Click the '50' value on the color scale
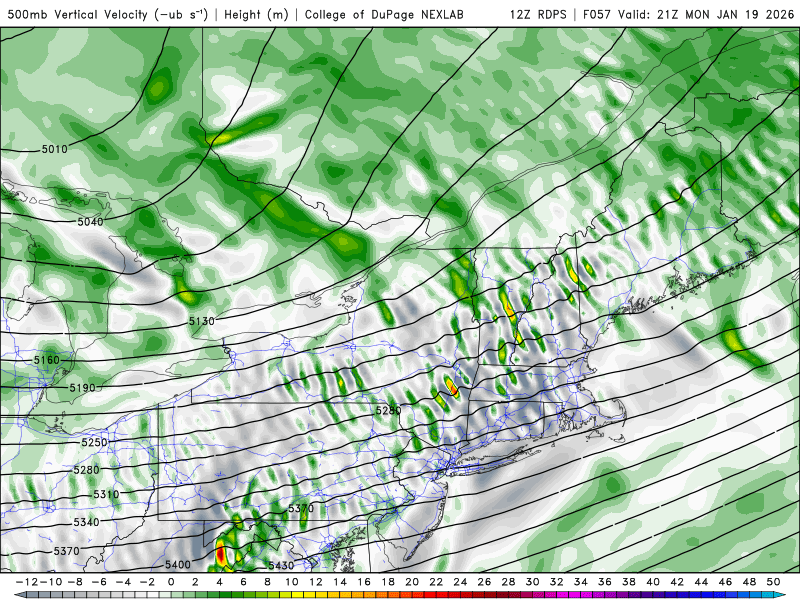Screen dimensions: 800x600 tap(773, 582)
